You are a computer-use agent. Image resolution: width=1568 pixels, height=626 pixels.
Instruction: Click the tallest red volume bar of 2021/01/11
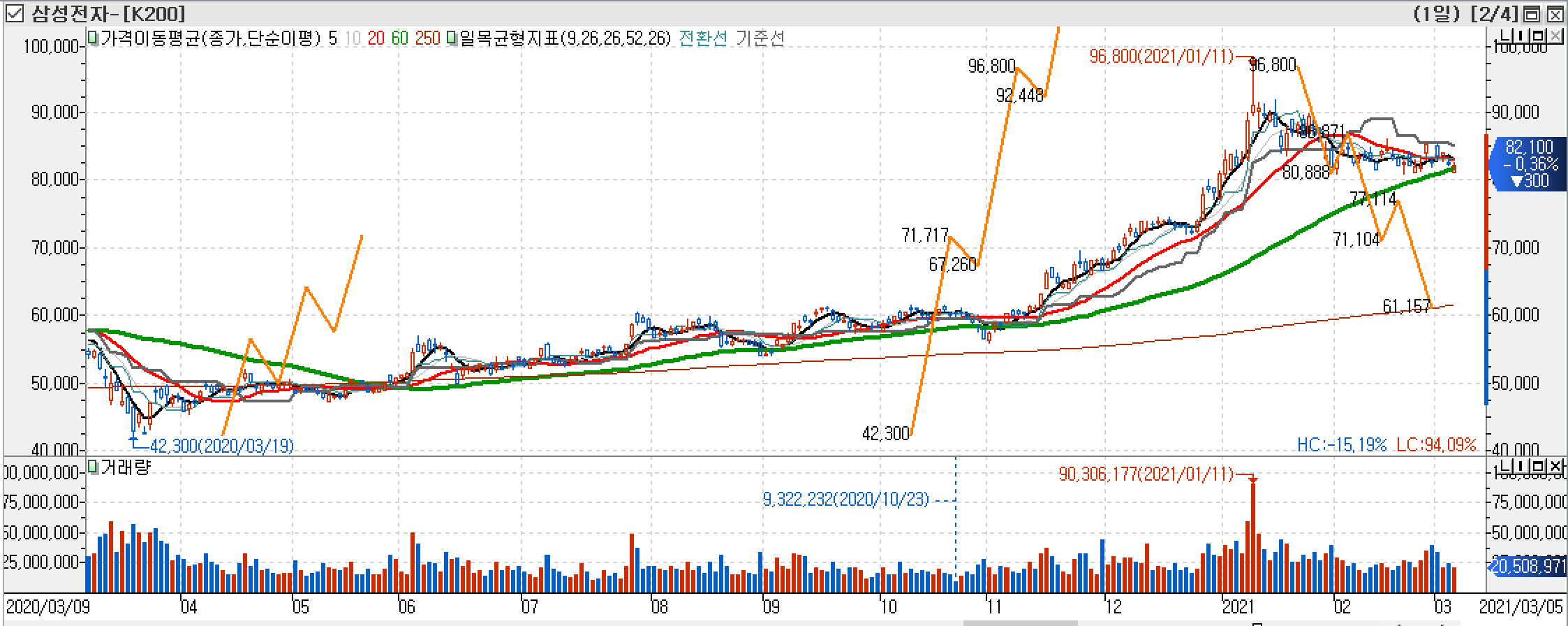(1253, 537)
